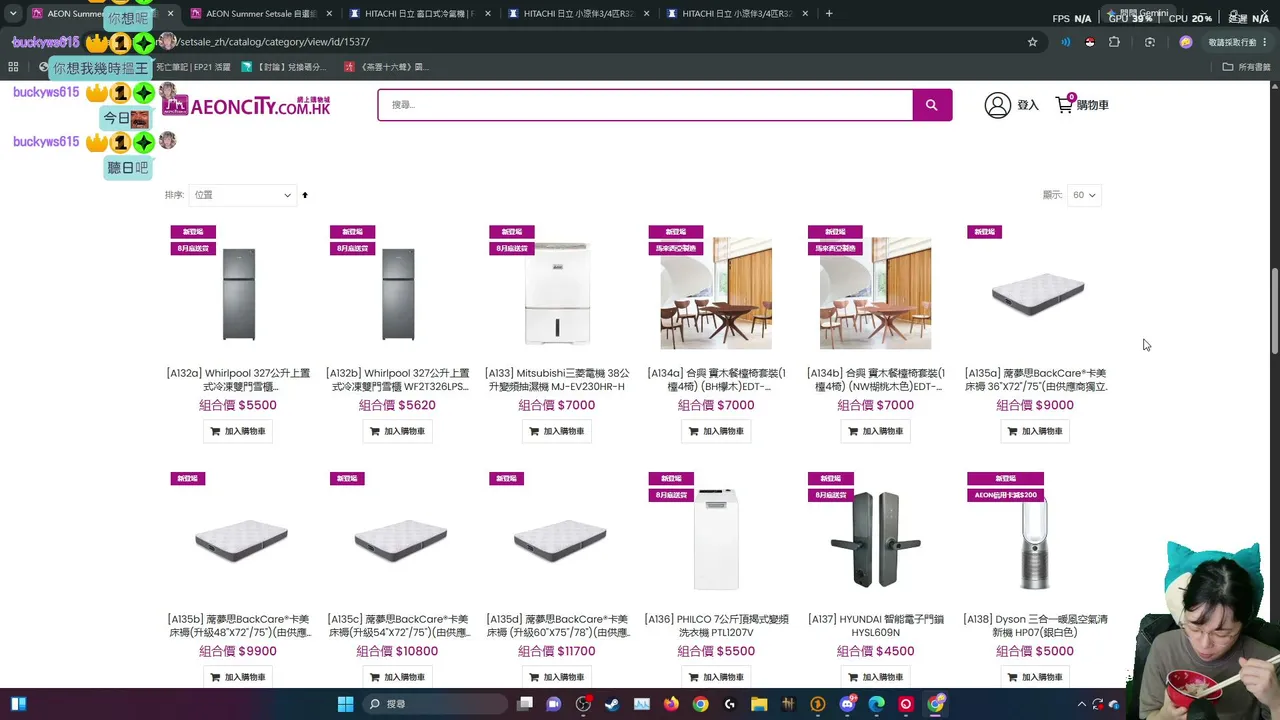Launch Steam from the taskbar

tap(612, 704)
